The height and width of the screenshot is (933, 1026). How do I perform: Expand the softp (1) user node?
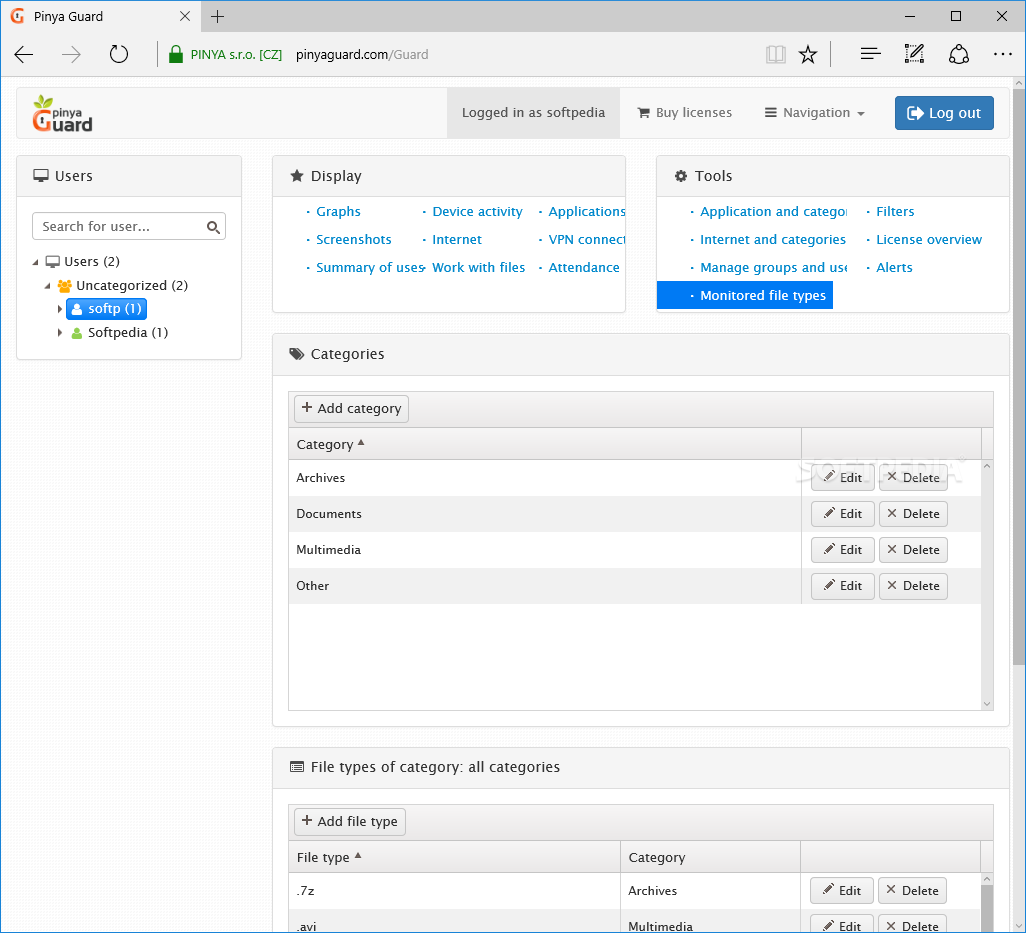click(x=60, y=309)
